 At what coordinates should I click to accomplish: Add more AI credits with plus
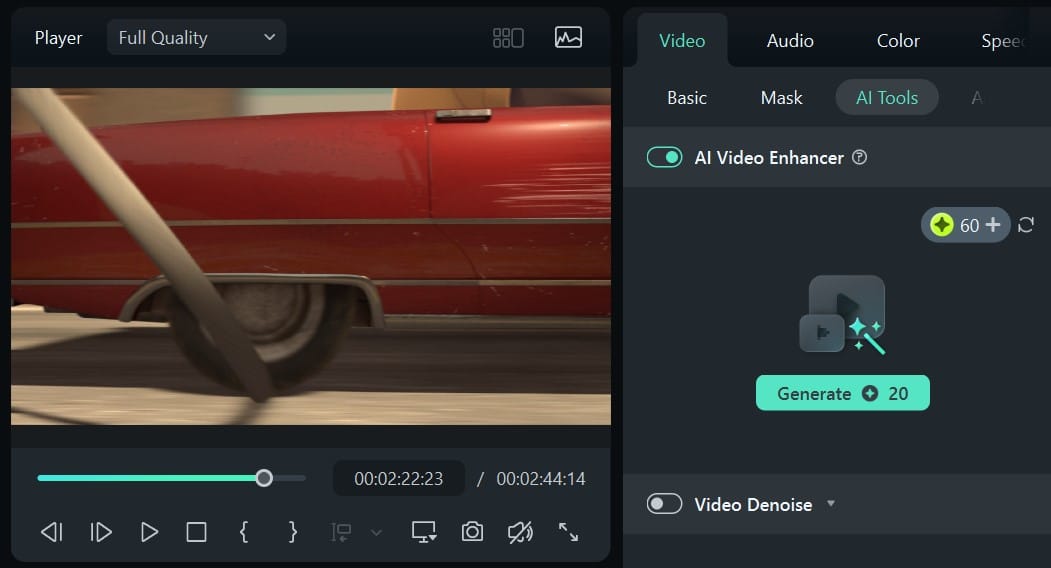993,225
